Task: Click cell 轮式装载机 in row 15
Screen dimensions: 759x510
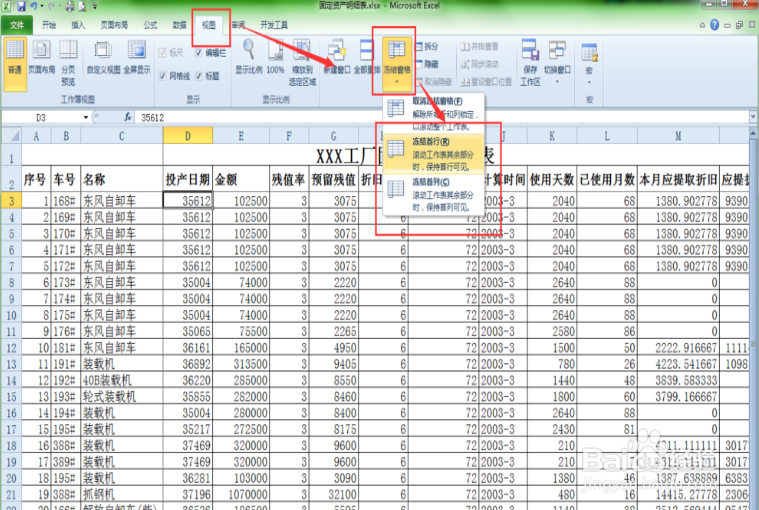Action: click(121, 397)
